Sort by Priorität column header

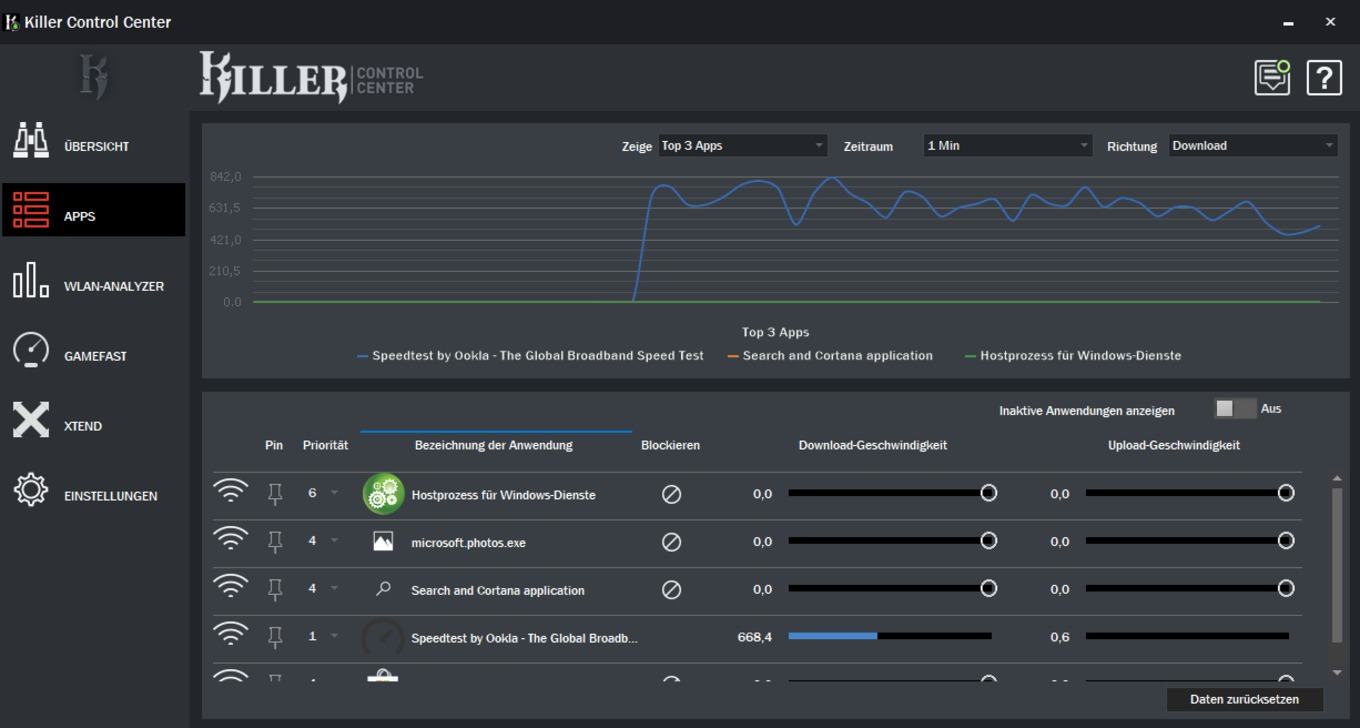326,445
